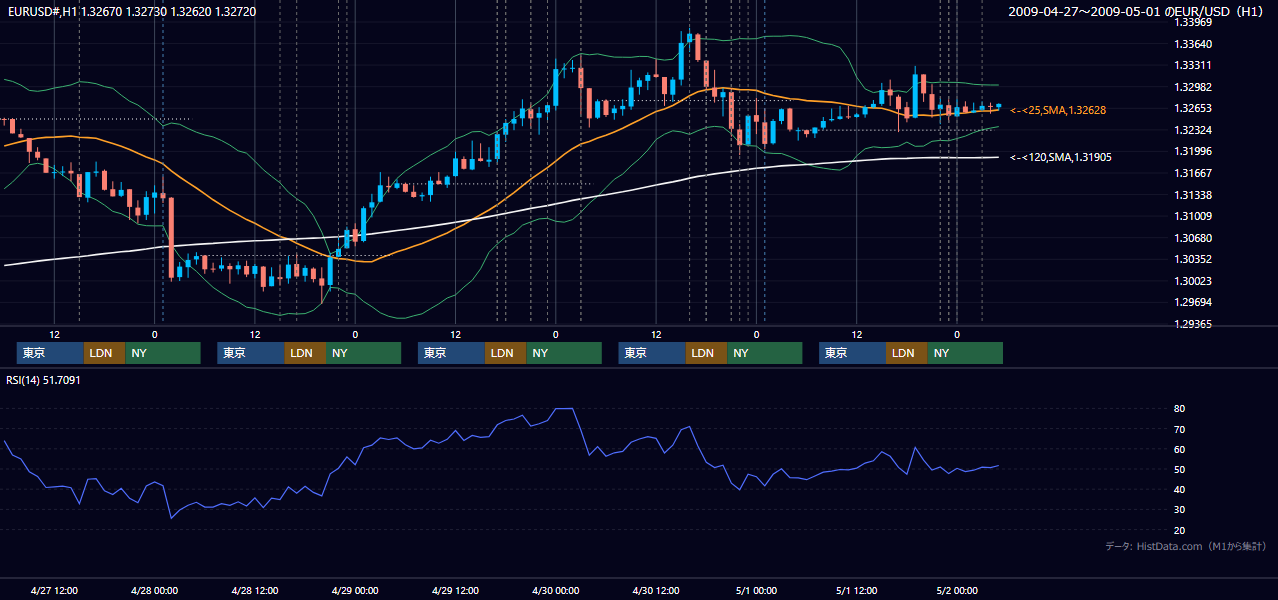This screenshot has width=1278, height=600.
Task: Select the RSI(14) 51.7091 indicator title
Action: tap(44, 380)
